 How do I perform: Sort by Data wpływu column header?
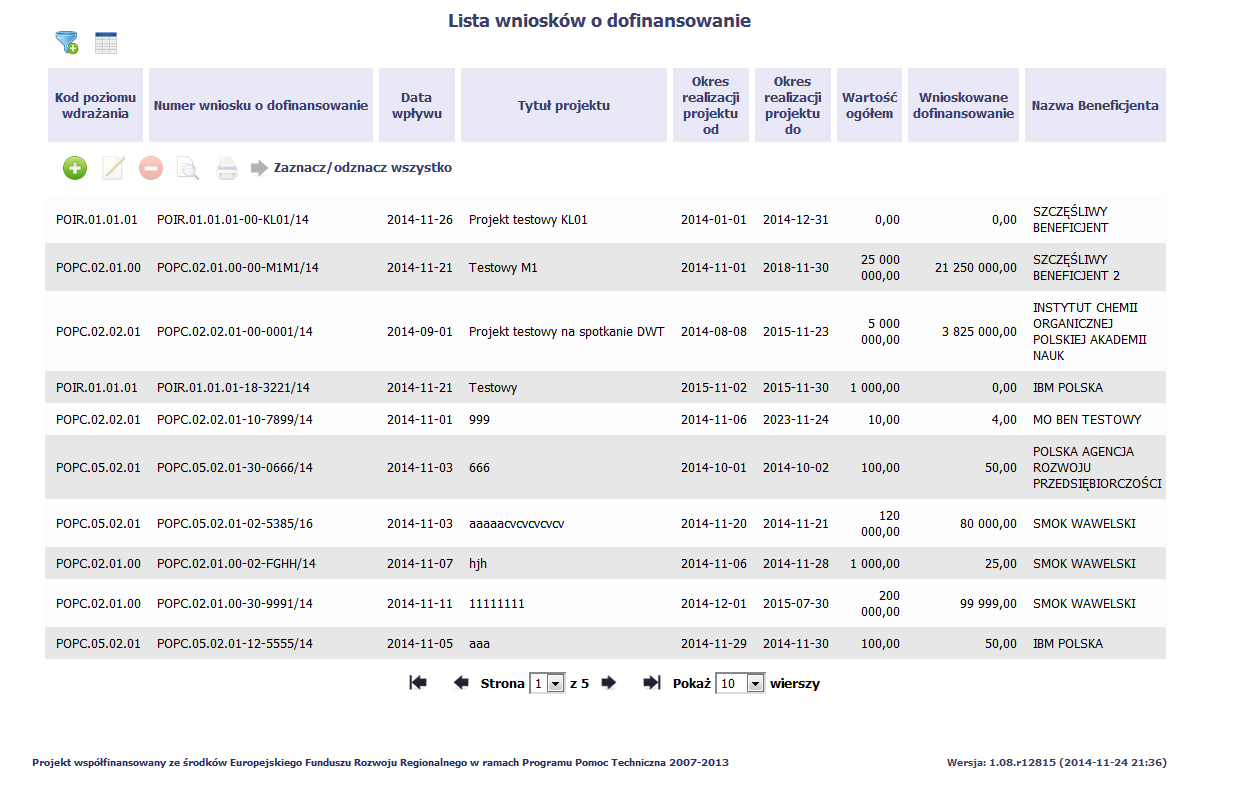pyautogui.click(x=416, y=105)
